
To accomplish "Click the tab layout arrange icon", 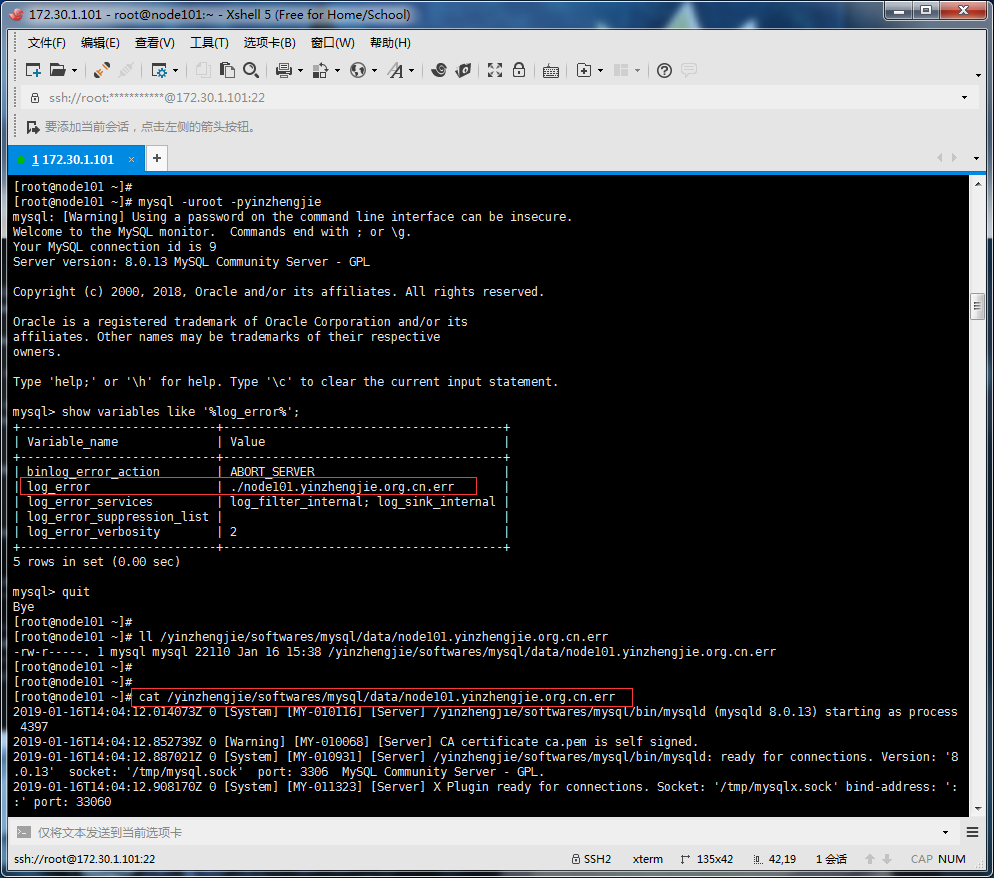I will point(621,70).
